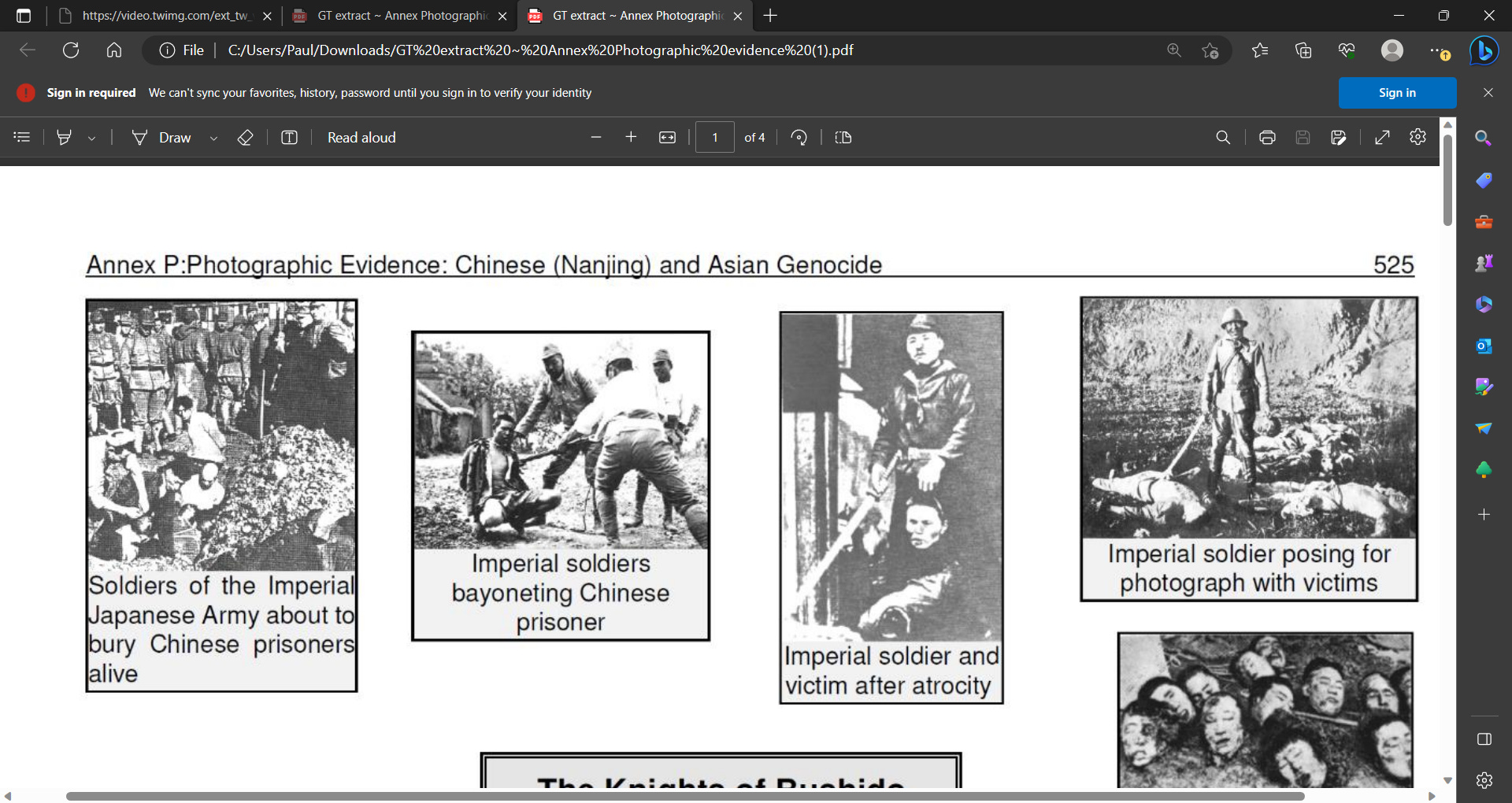Toggle the sidebar visibility button
1512x803 pixels.
(1484, 739)
